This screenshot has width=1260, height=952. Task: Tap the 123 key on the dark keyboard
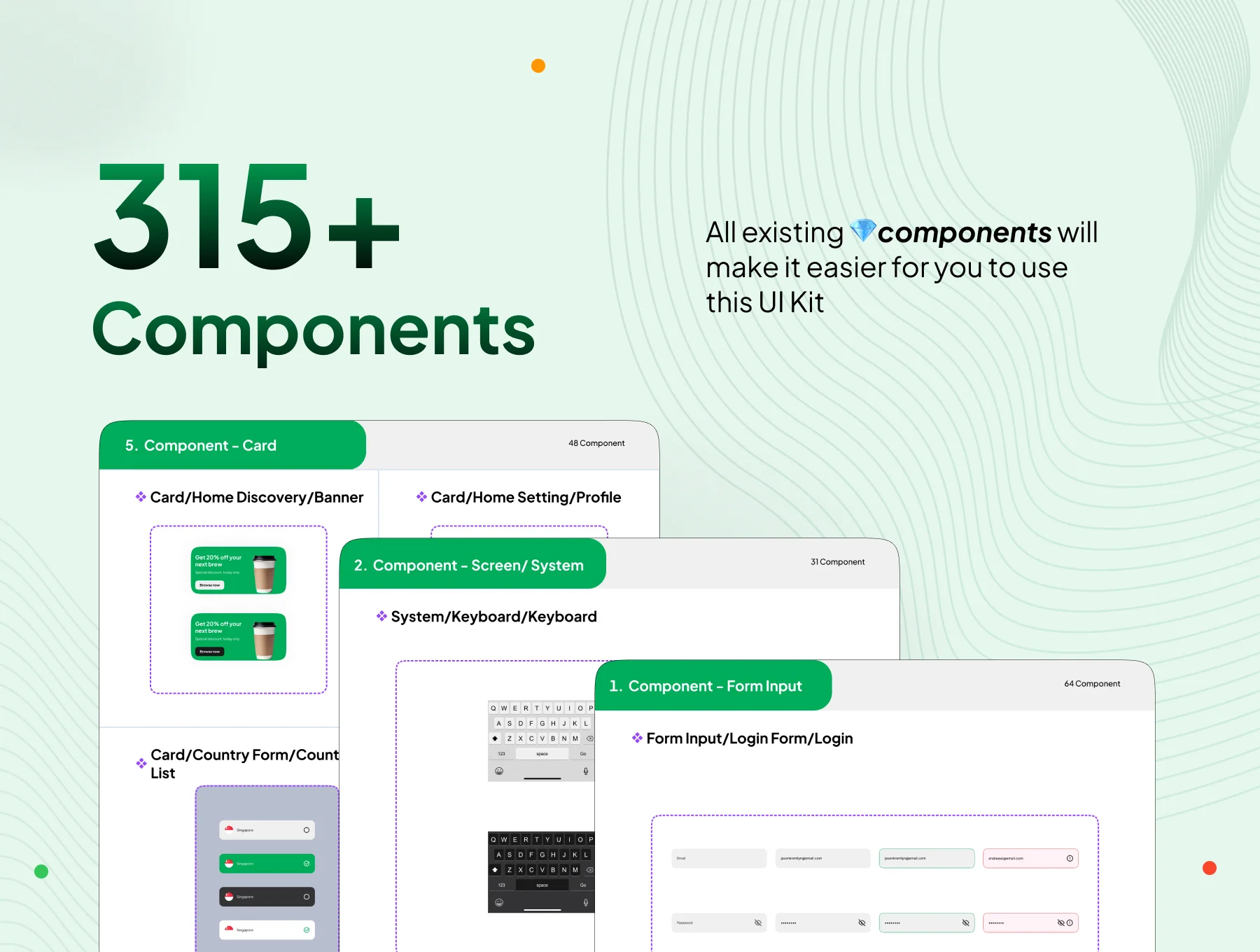point(501,885)
